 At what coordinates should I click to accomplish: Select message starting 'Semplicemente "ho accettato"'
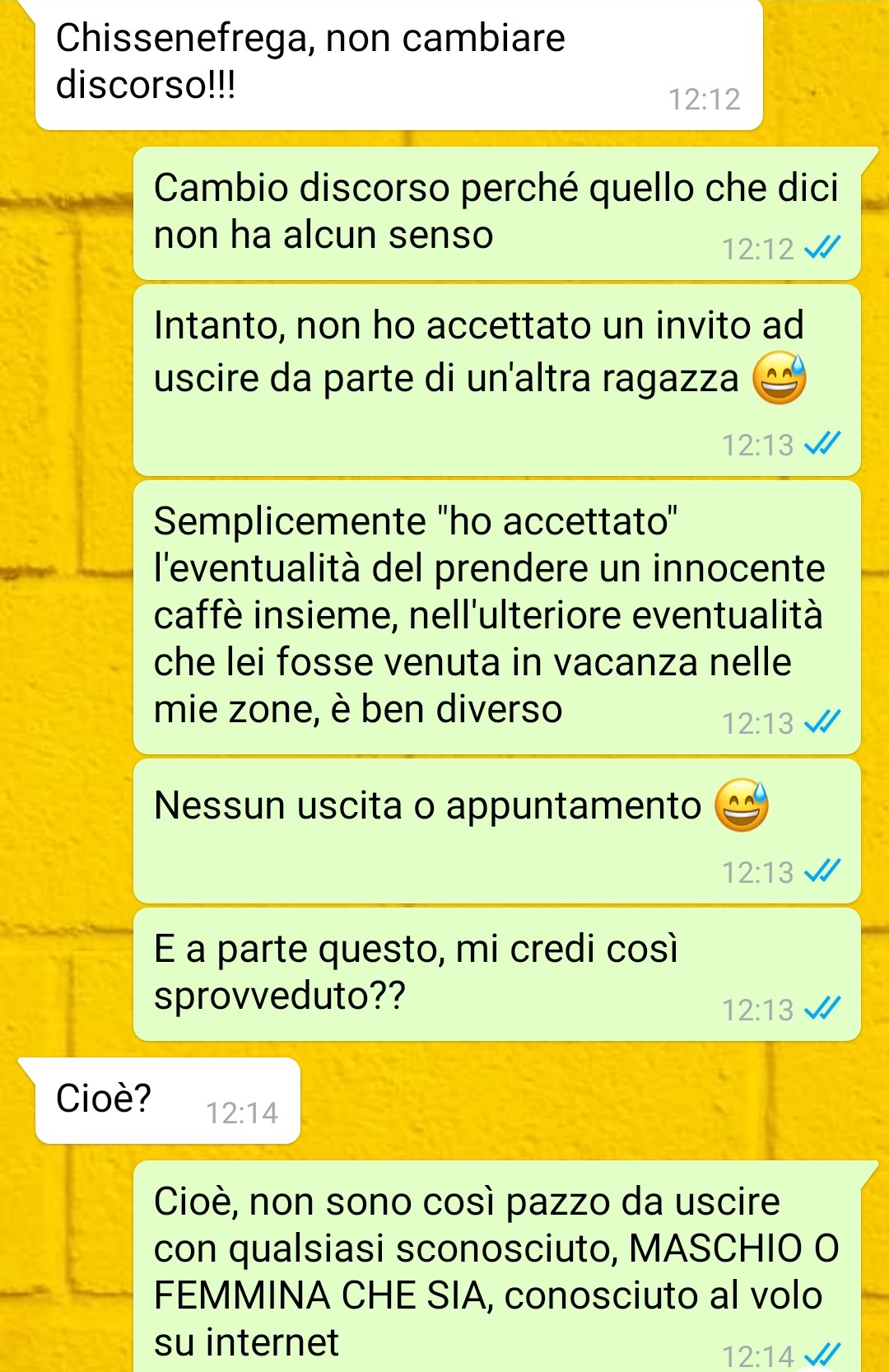pyautogui.click(x=497, y=618)
